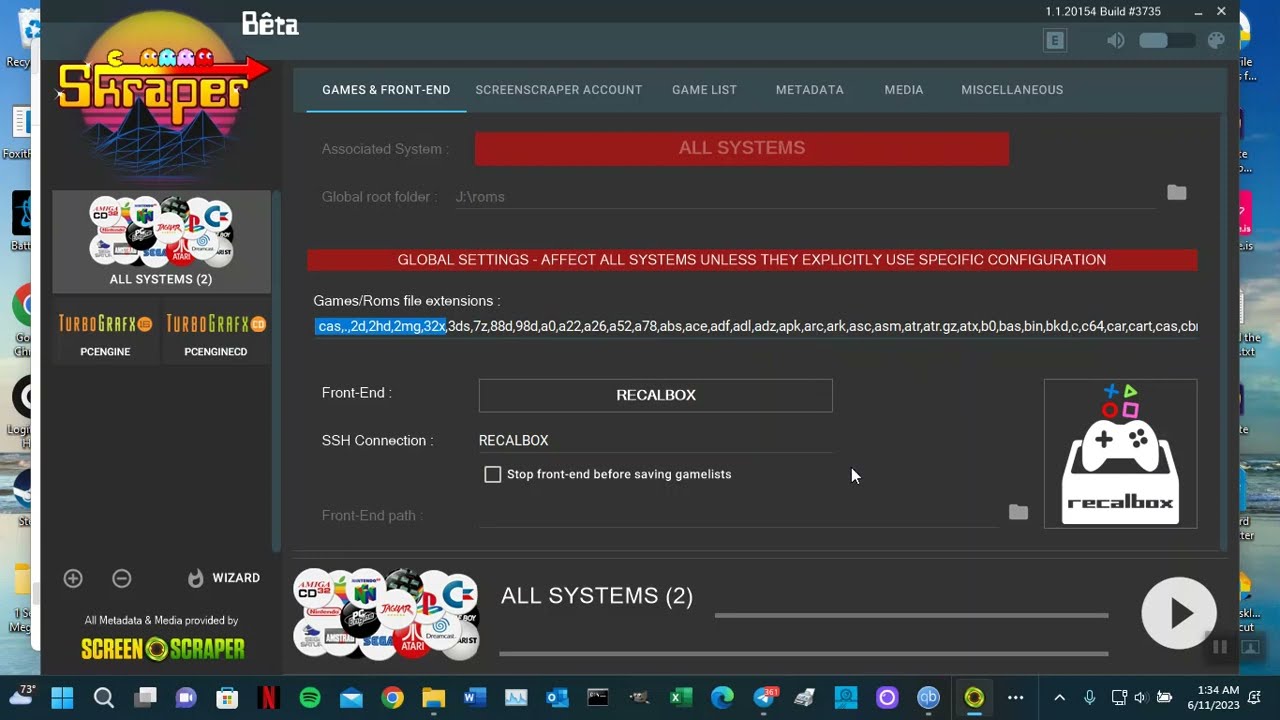Open Outlook from taskbar

[x=557, y=697]
